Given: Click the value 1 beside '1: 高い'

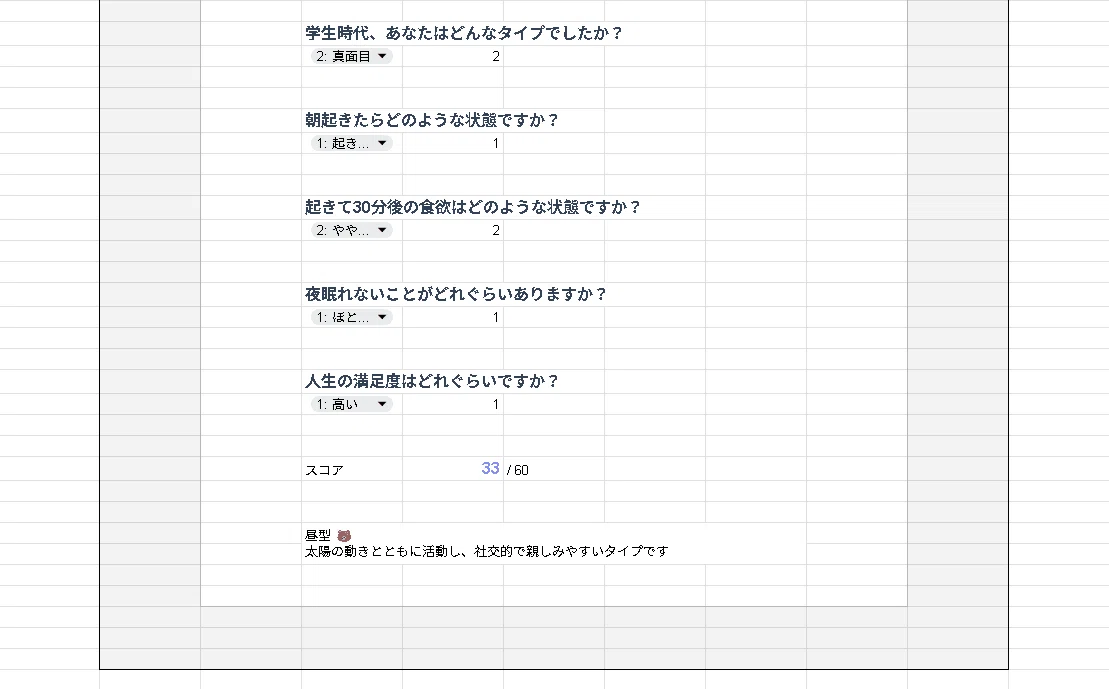Looking at the screenshot, I should tap(496, 405).
